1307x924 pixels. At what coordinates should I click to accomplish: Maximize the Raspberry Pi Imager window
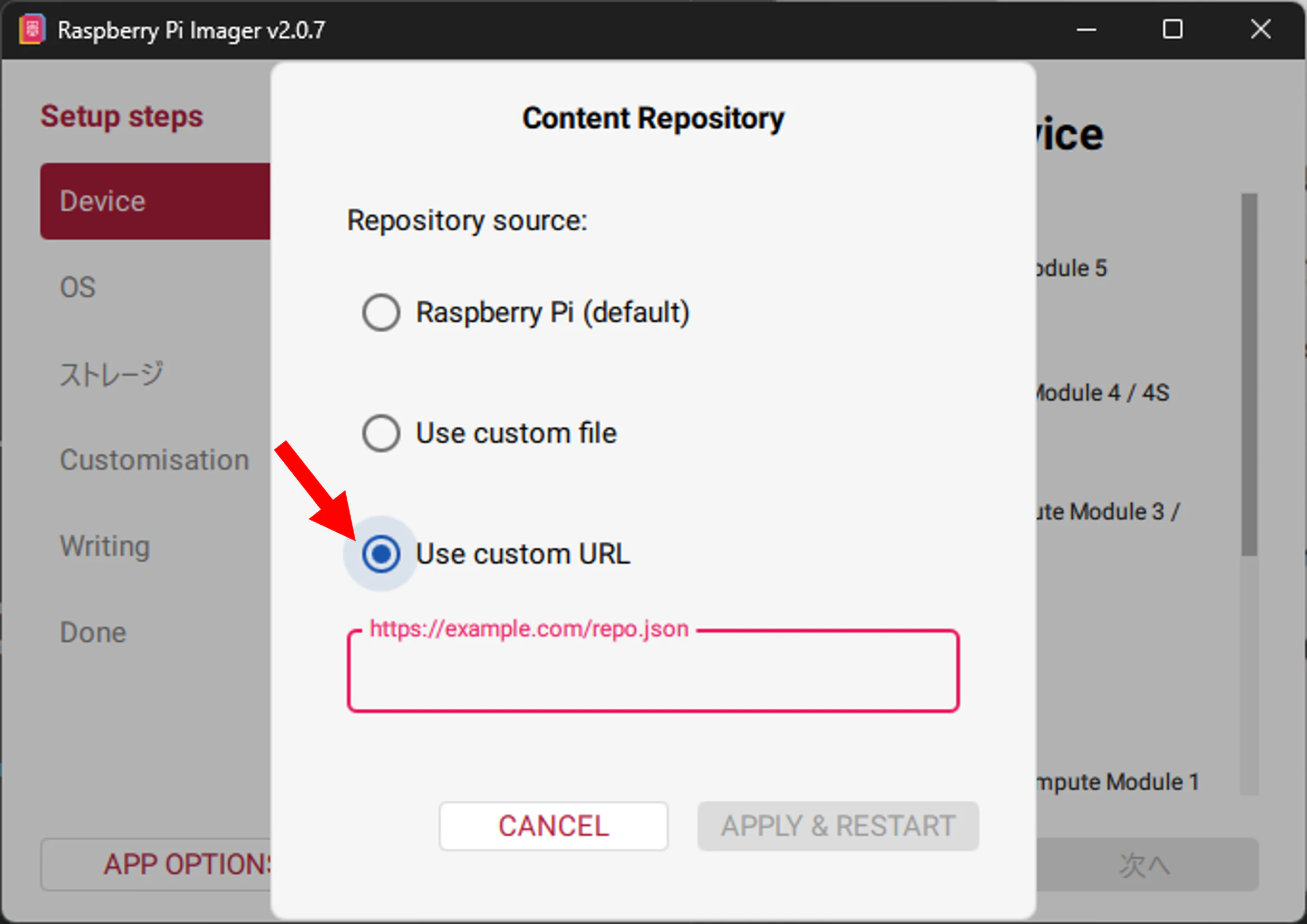1173,29
